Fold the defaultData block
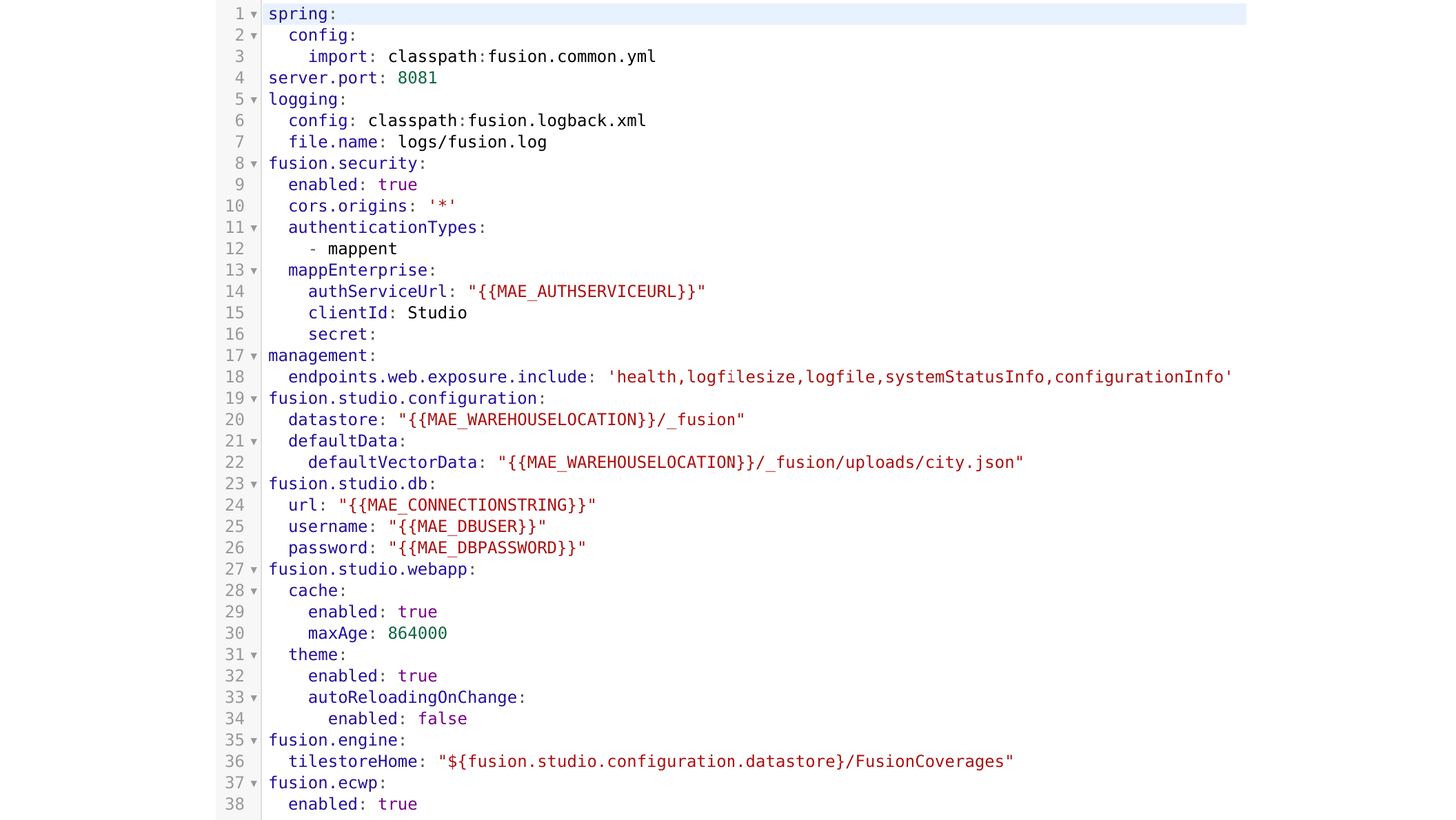Screen dimensions: 1456x820 (254, 442)
